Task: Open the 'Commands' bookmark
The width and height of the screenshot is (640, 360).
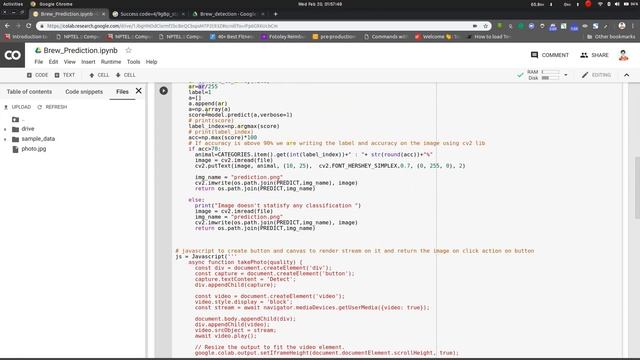Action: [386, 37]
